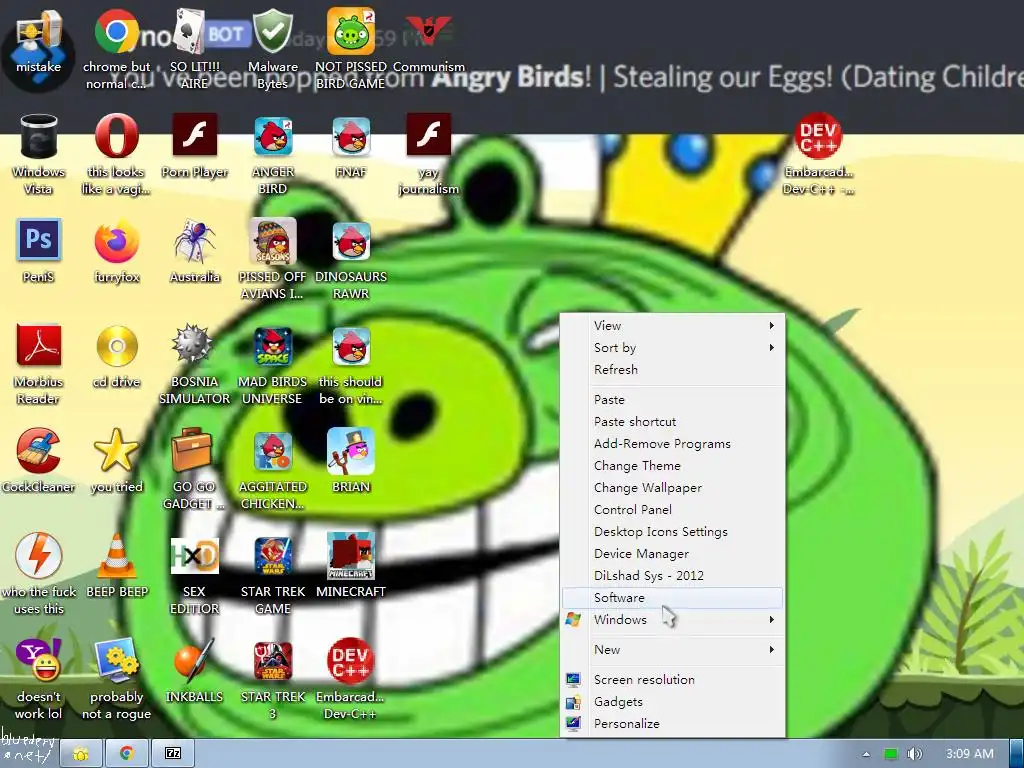1024x768 pixels.
Task: Select the Australia spider solitaire icon
Action: click(x=194, y=240)
